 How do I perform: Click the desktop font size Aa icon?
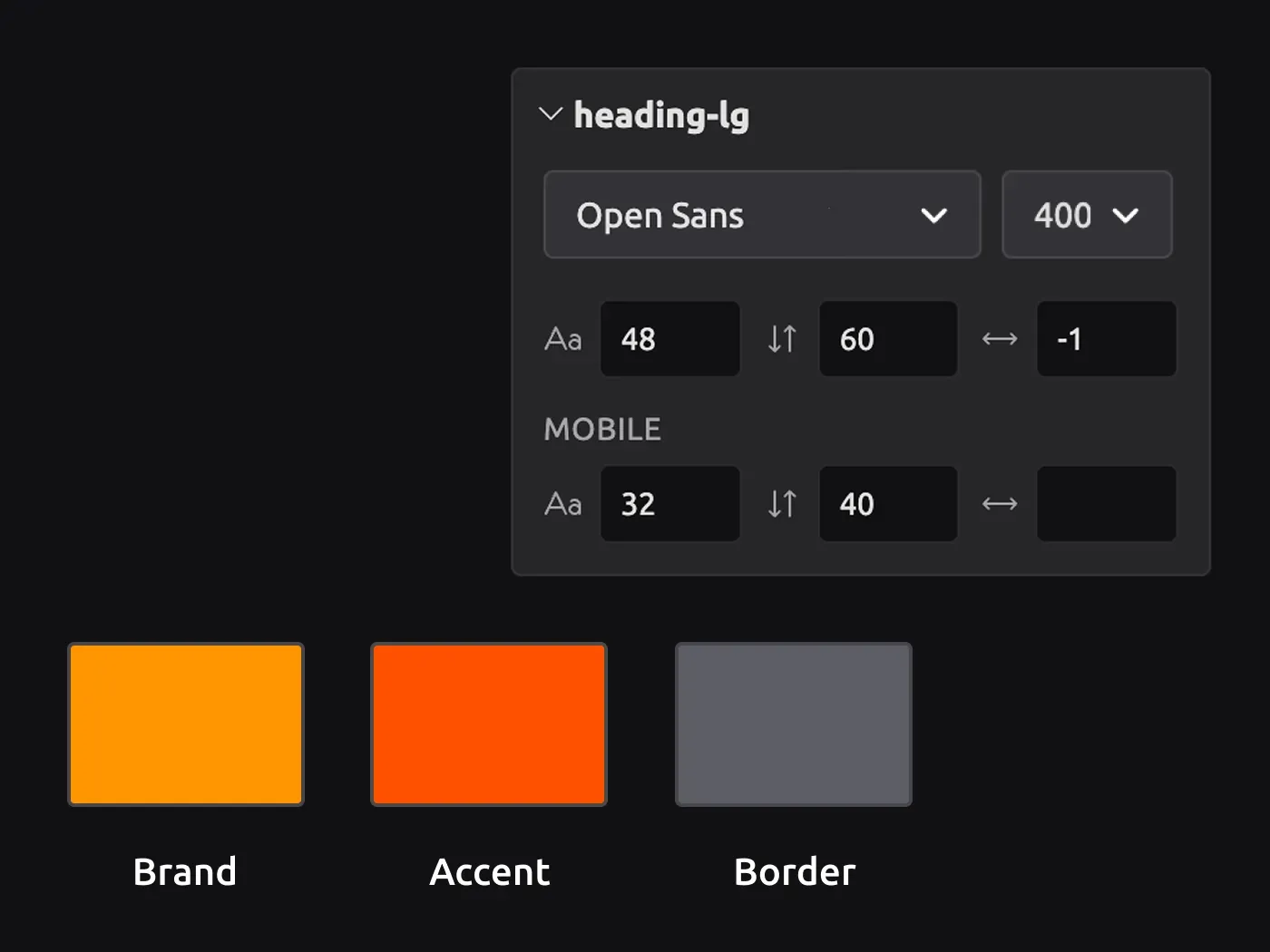(563, 339)
